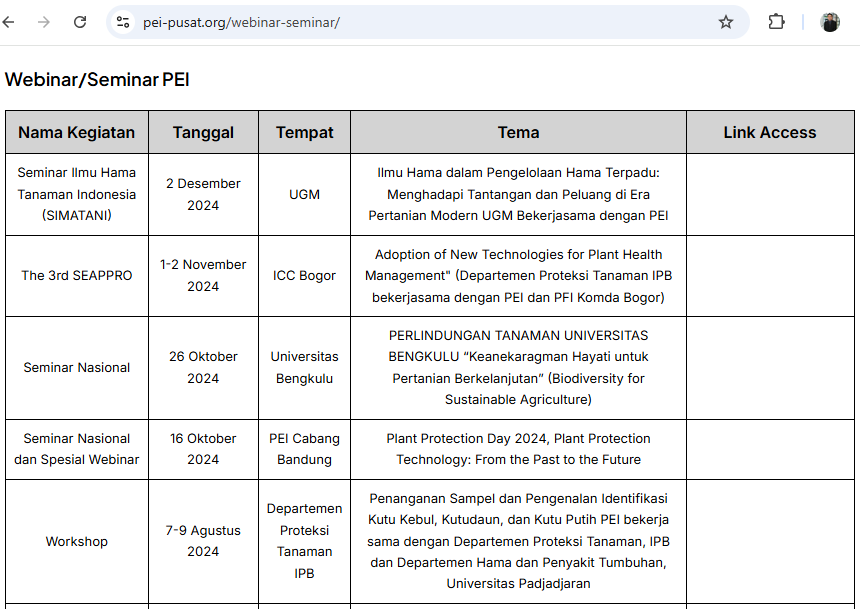Reload the page with refresh icon
Screen dimensions: 860x609
(80, 22)
